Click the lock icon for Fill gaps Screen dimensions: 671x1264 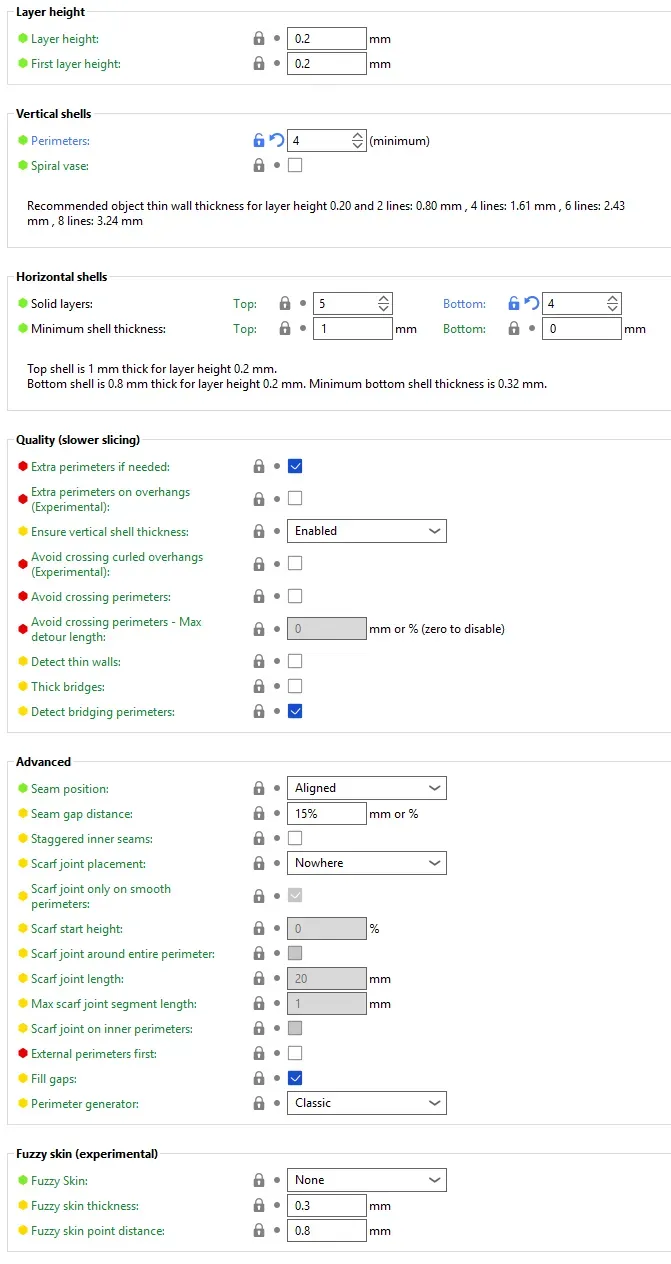tap(259, 1079)
